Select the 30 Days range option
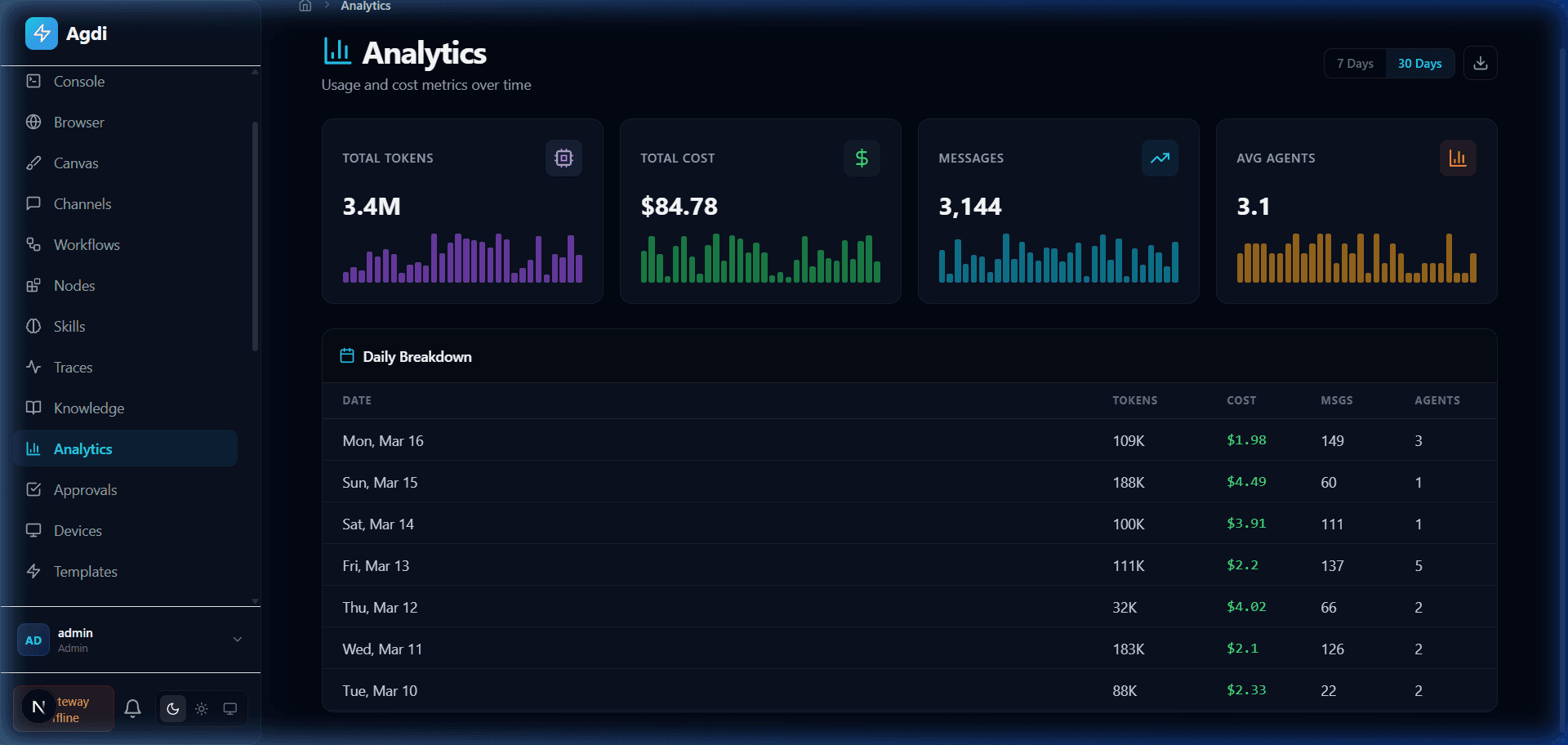Viewport: 1568px width, 745px height. (1419, 63)
